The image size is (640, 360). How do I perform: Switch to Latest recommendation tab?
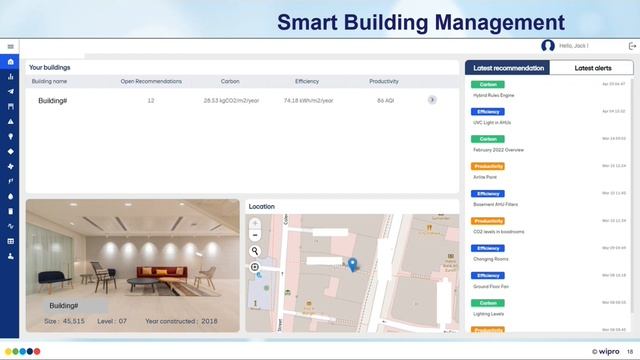(x=508, y=68)
